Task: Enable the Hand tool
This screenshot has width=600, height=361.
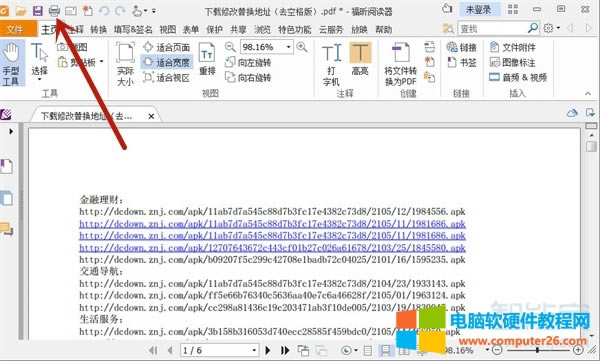Action: tap(11, 64)
